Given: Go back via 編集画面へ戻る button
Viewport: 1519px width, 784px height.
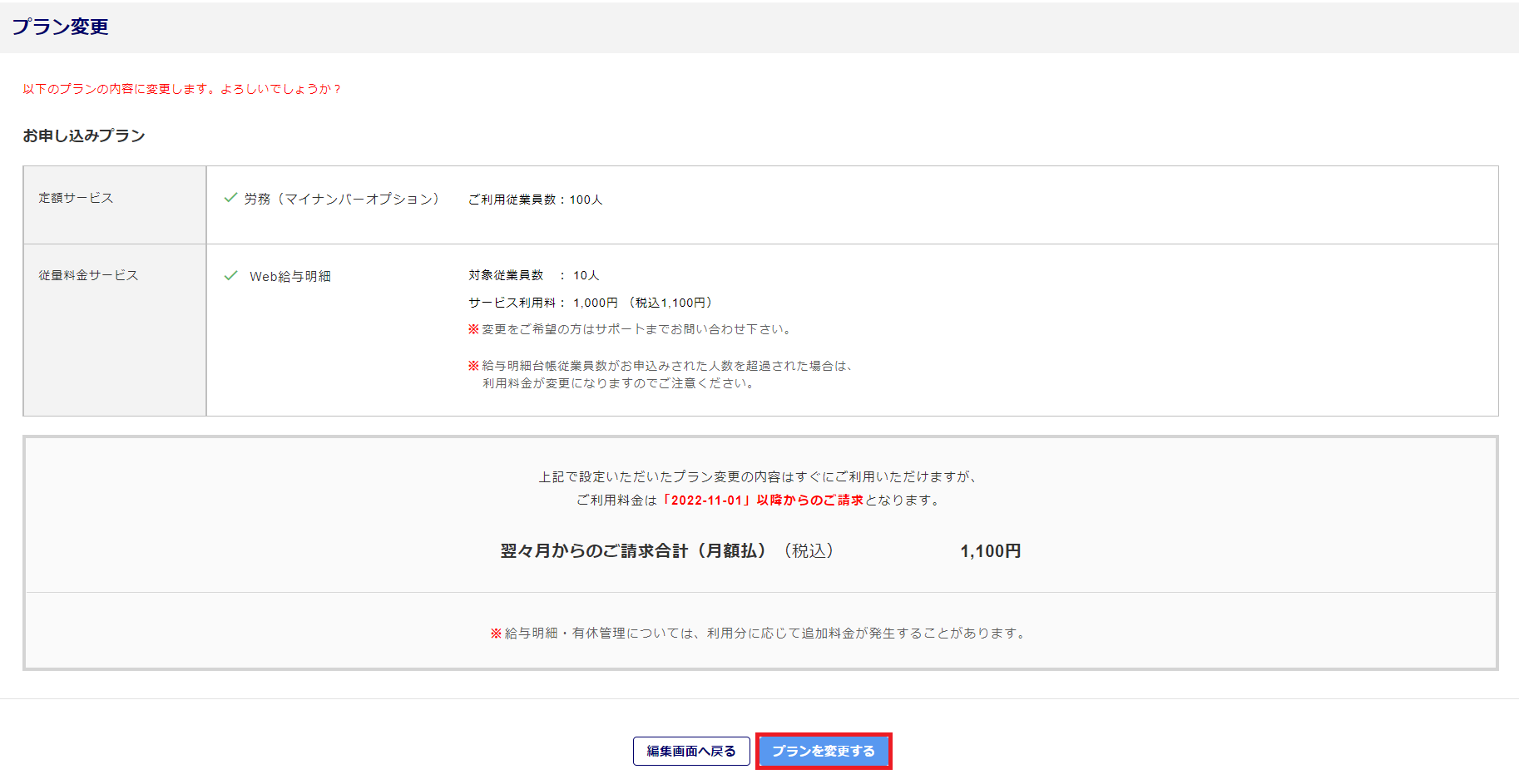Looking at the screenshot, I should pos(691,751).
